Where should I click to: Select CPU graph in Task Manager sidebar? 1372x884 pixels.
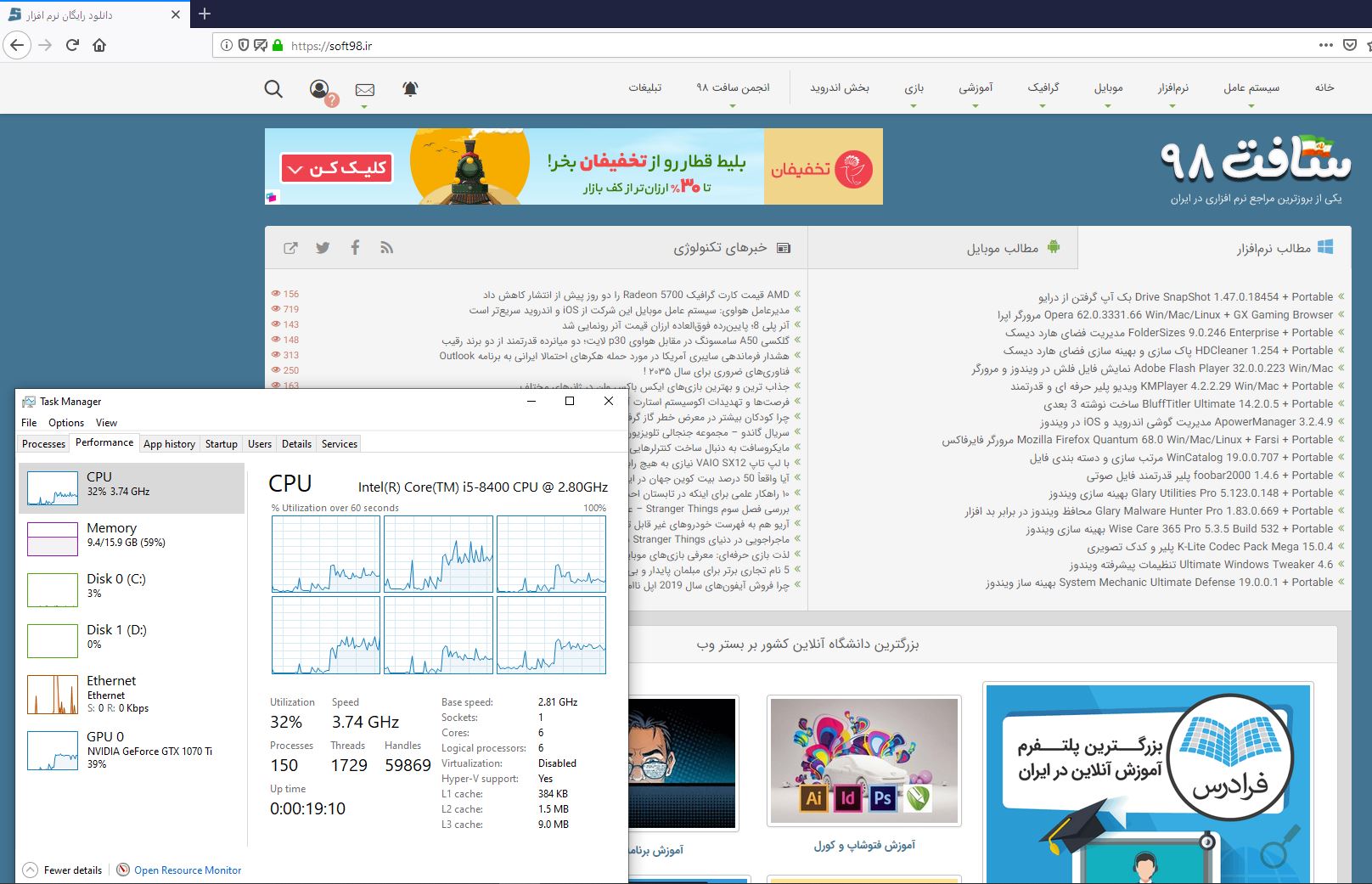pyautogui.click(x=132, y=488)
